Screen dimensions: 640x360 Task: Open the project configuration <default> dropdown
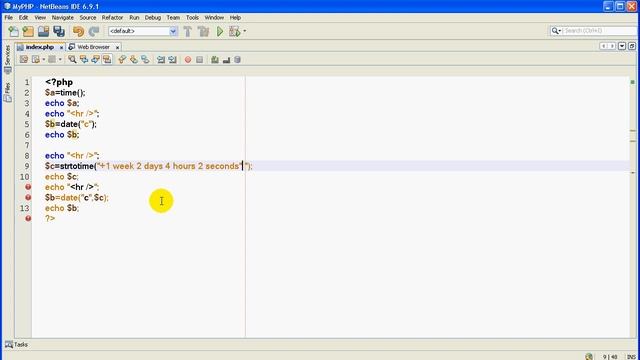pos(142,31)
